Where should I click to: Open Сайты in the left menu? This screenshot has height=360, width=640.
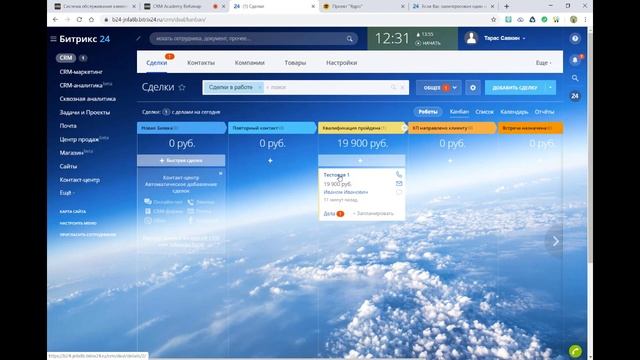tap(68, 166)
